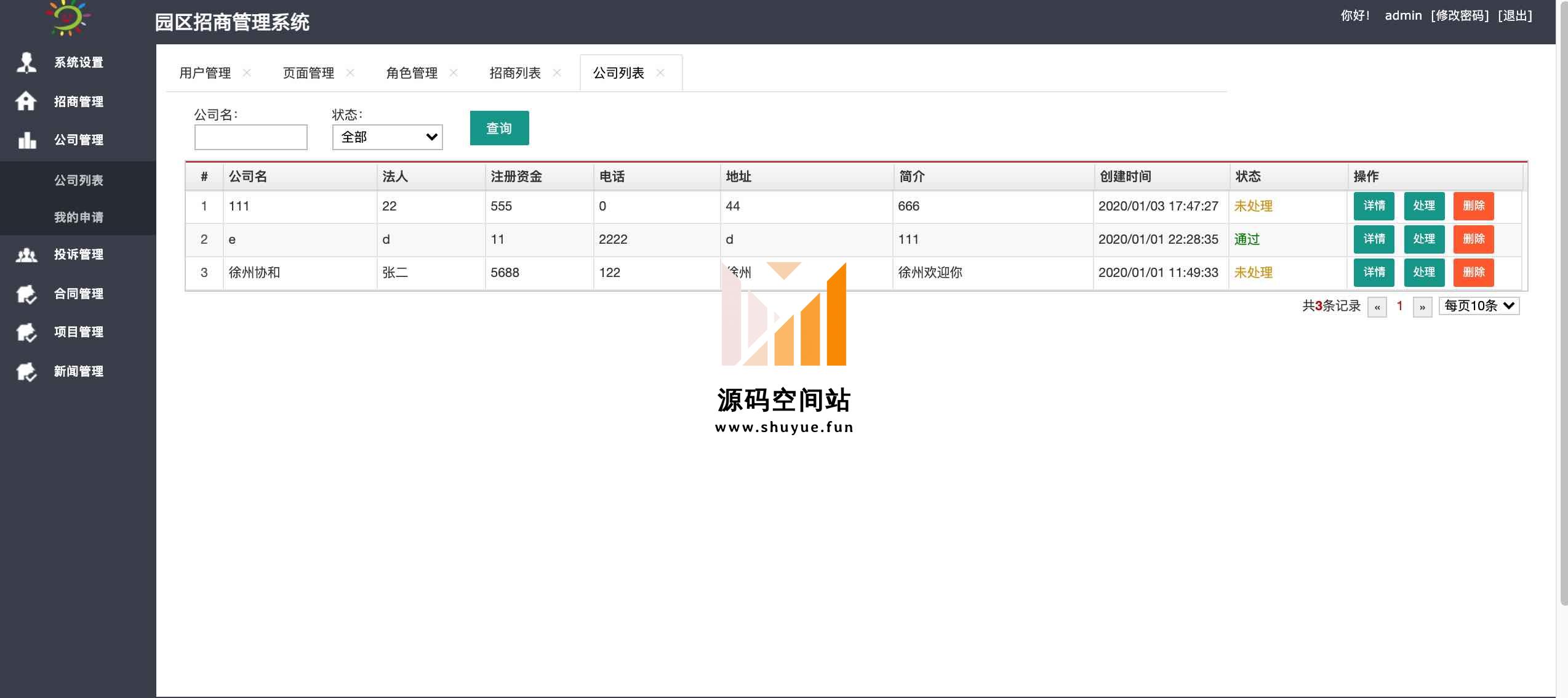This screenshot has width=1568, height=698.
Task: Close the 招商列表 tab
Action: coord(557,73)
